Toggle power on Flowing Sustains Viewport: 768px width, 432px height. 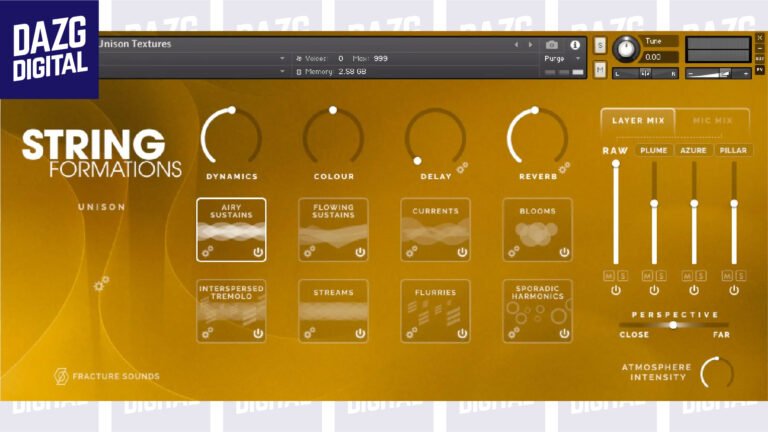359,251
